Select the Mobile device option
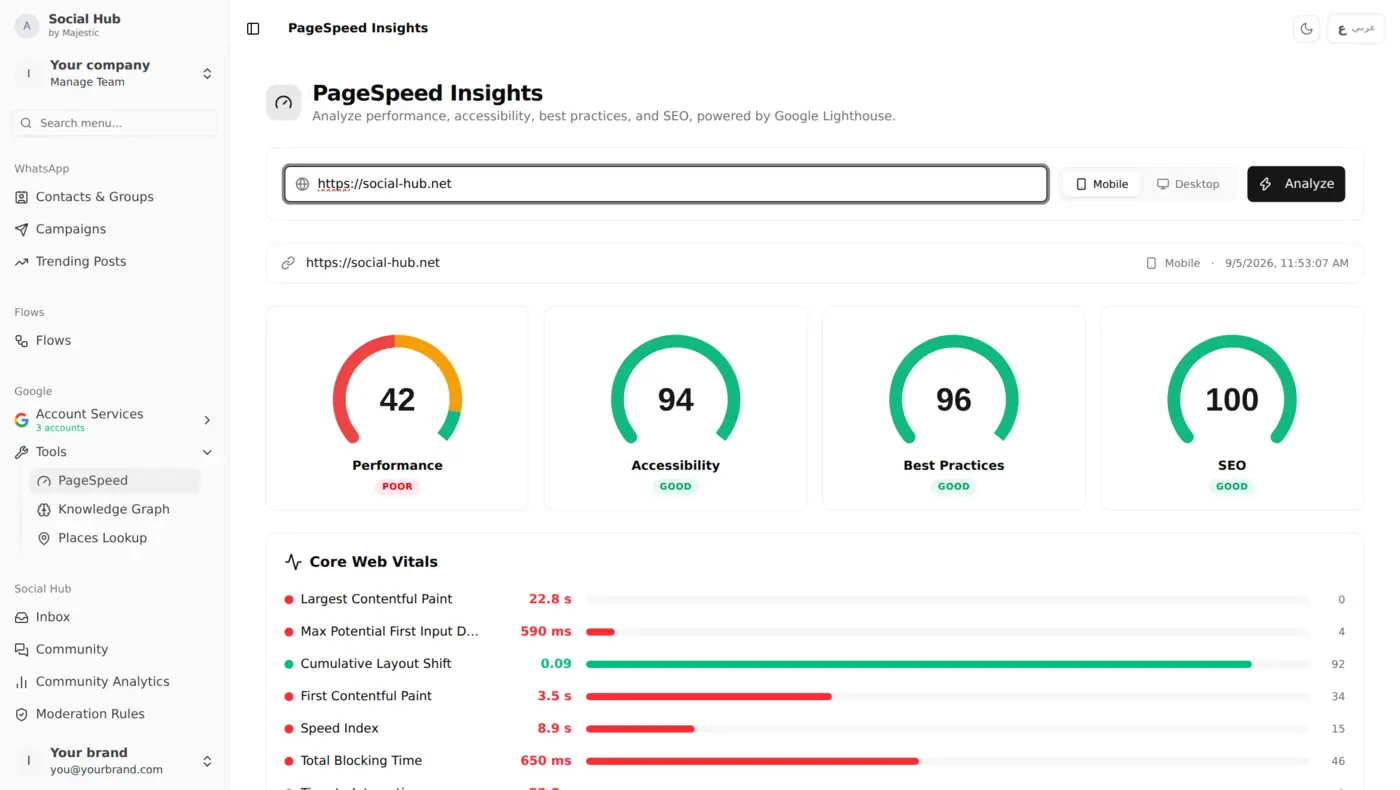This screenshot has height=790, width=1400. click(x=1102, y=184)
